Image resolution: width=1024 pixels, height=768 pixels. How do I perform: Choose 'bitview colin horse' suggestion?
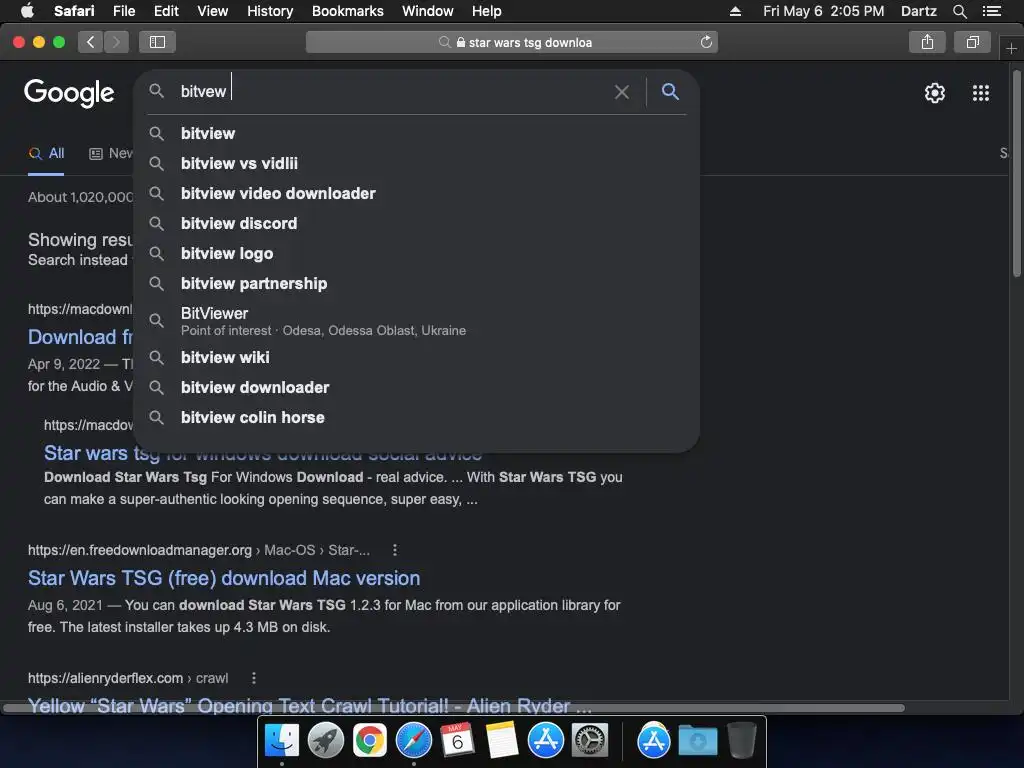click(x=417, y=417)
